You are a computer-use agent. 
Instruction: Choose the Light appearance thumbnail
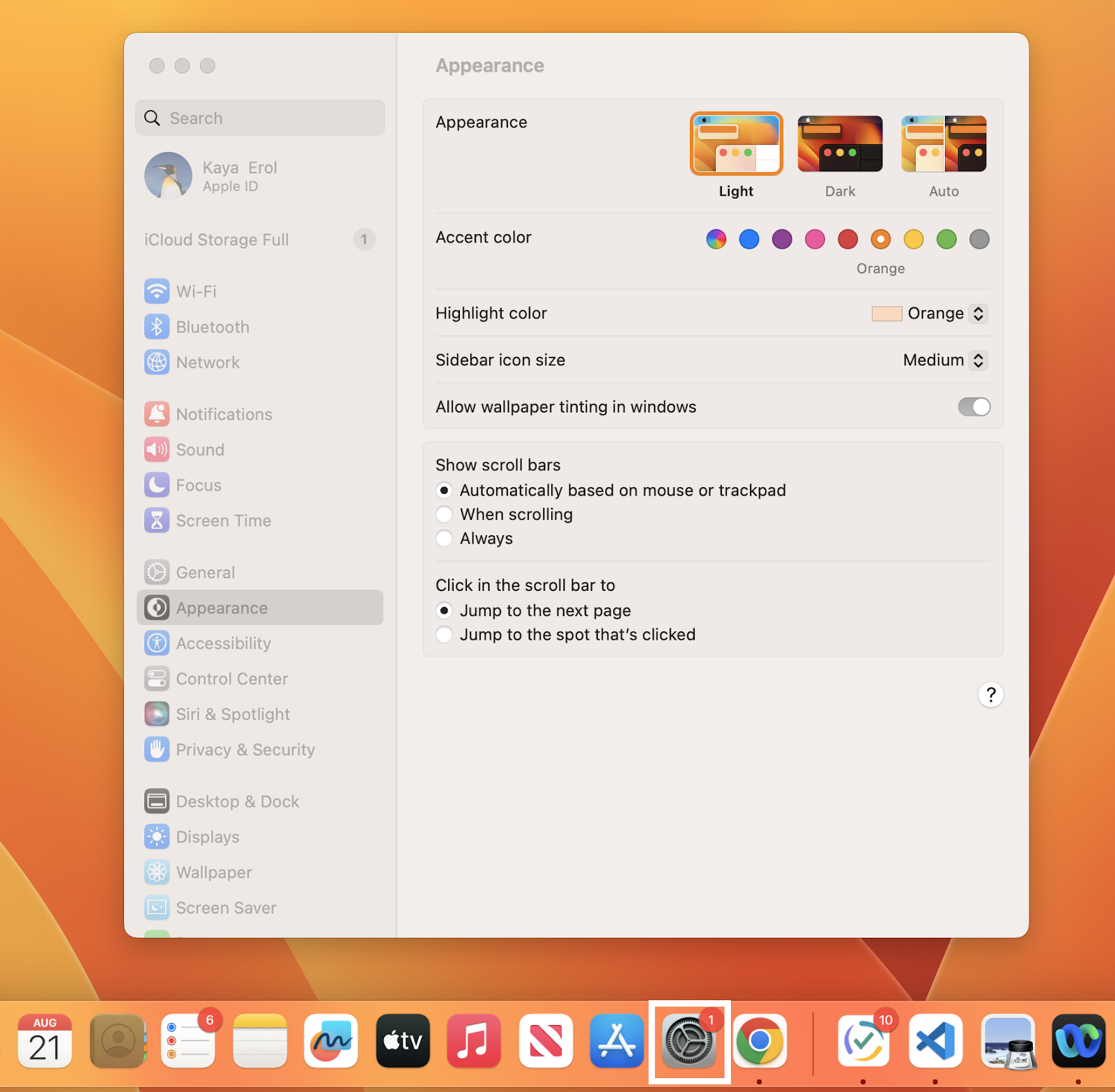736,144
